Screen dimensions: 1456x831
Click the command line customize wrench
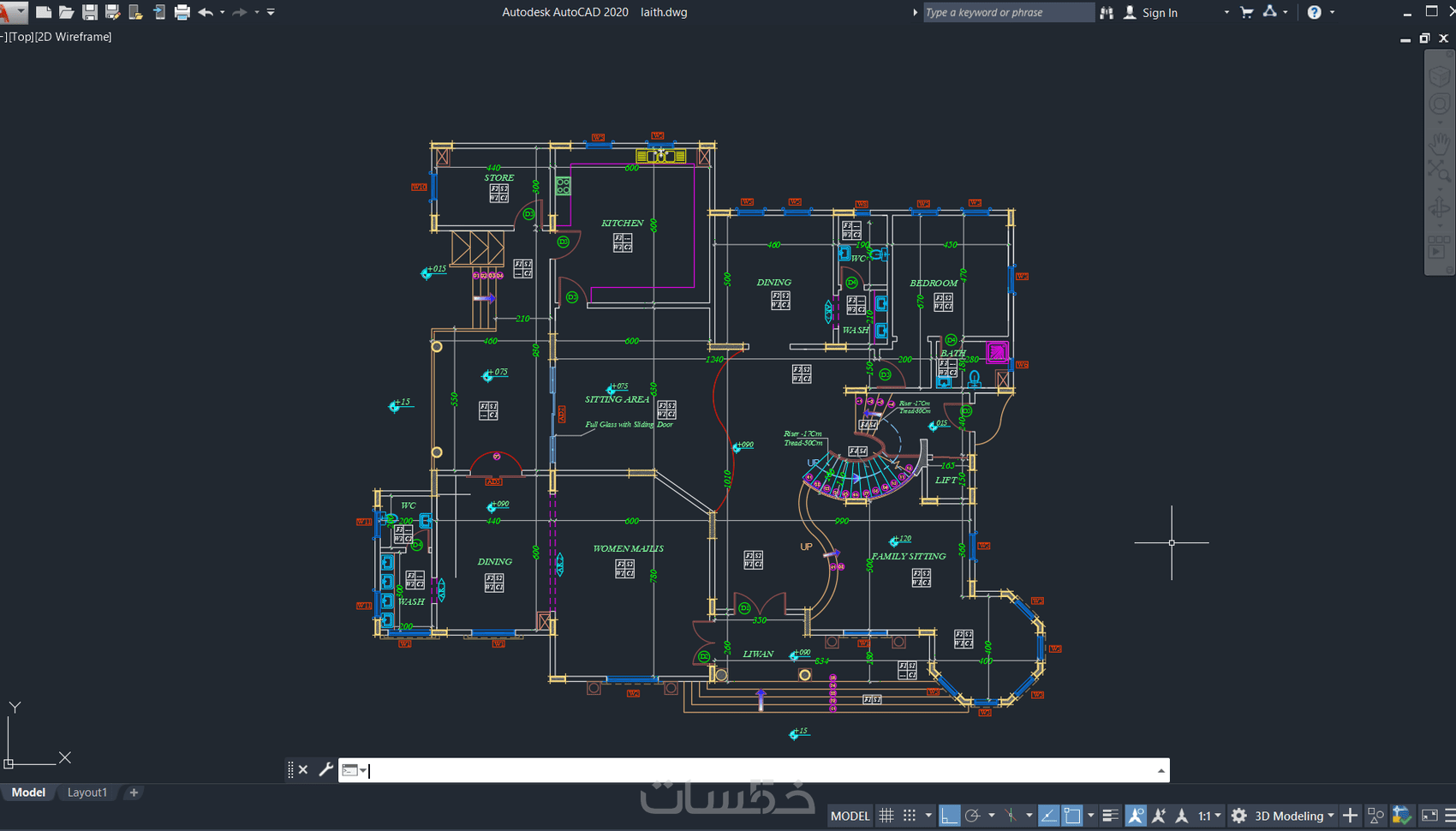325,769
